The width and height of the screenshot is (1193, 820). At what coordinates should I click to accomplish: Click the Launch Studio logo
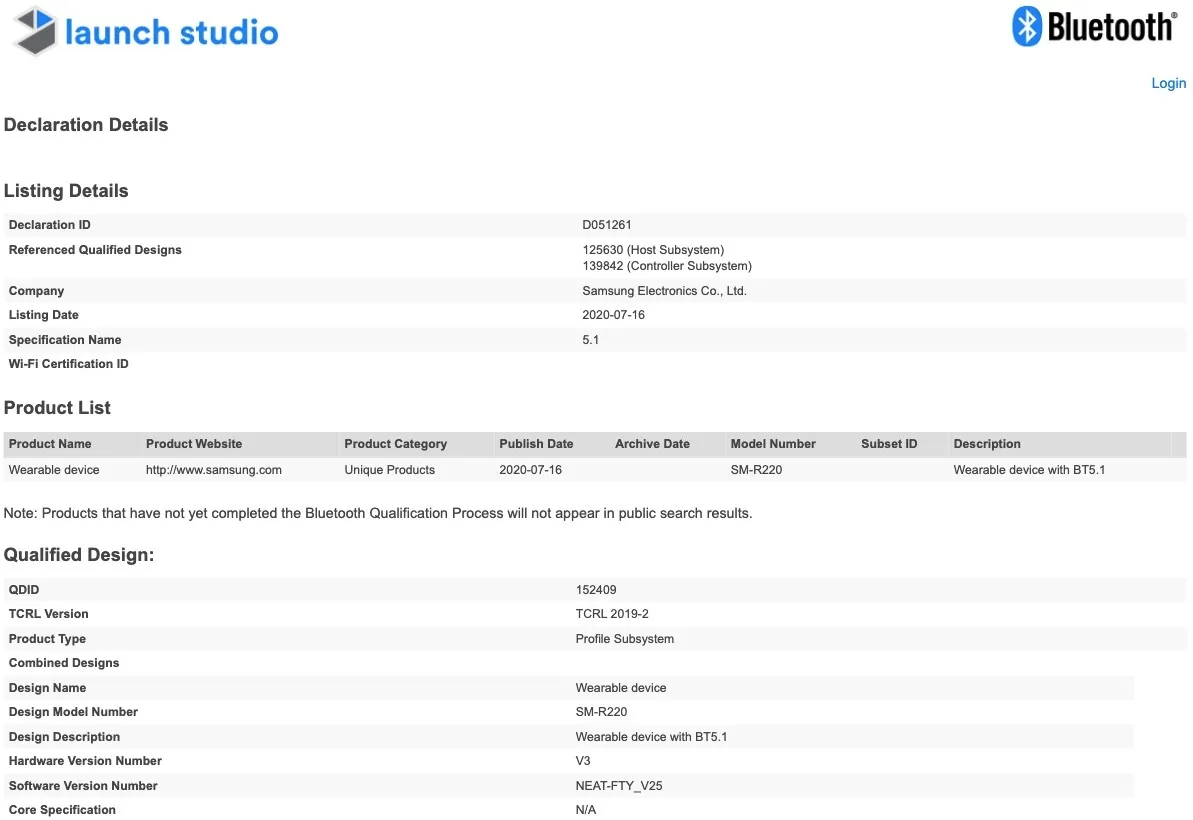146,31
